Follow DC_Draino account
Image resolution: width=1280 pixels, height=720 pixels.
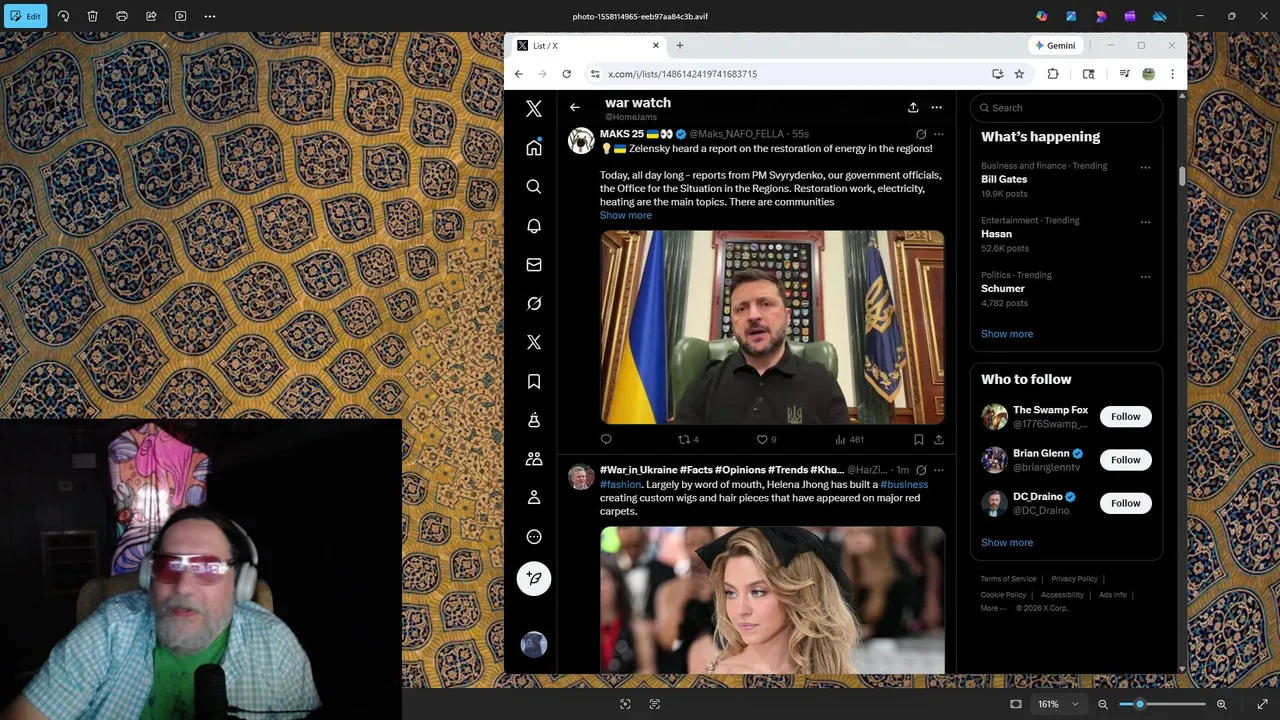pyautogui.click(x=1125, y=503)
